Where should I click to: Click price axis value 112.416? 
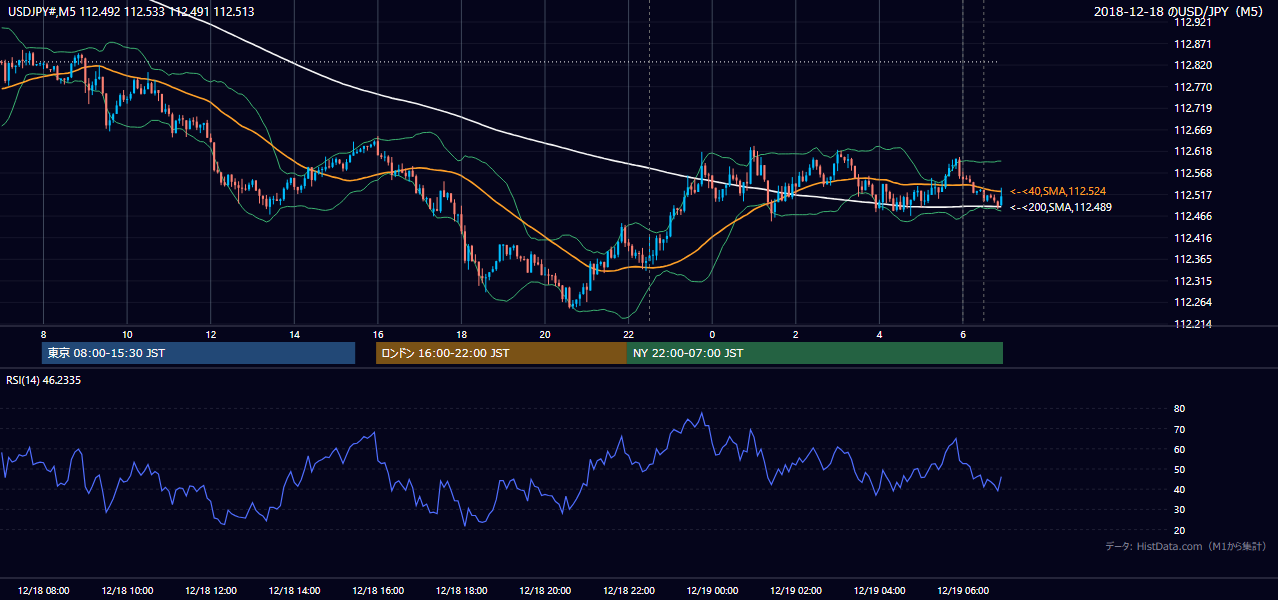[1194, 238]
